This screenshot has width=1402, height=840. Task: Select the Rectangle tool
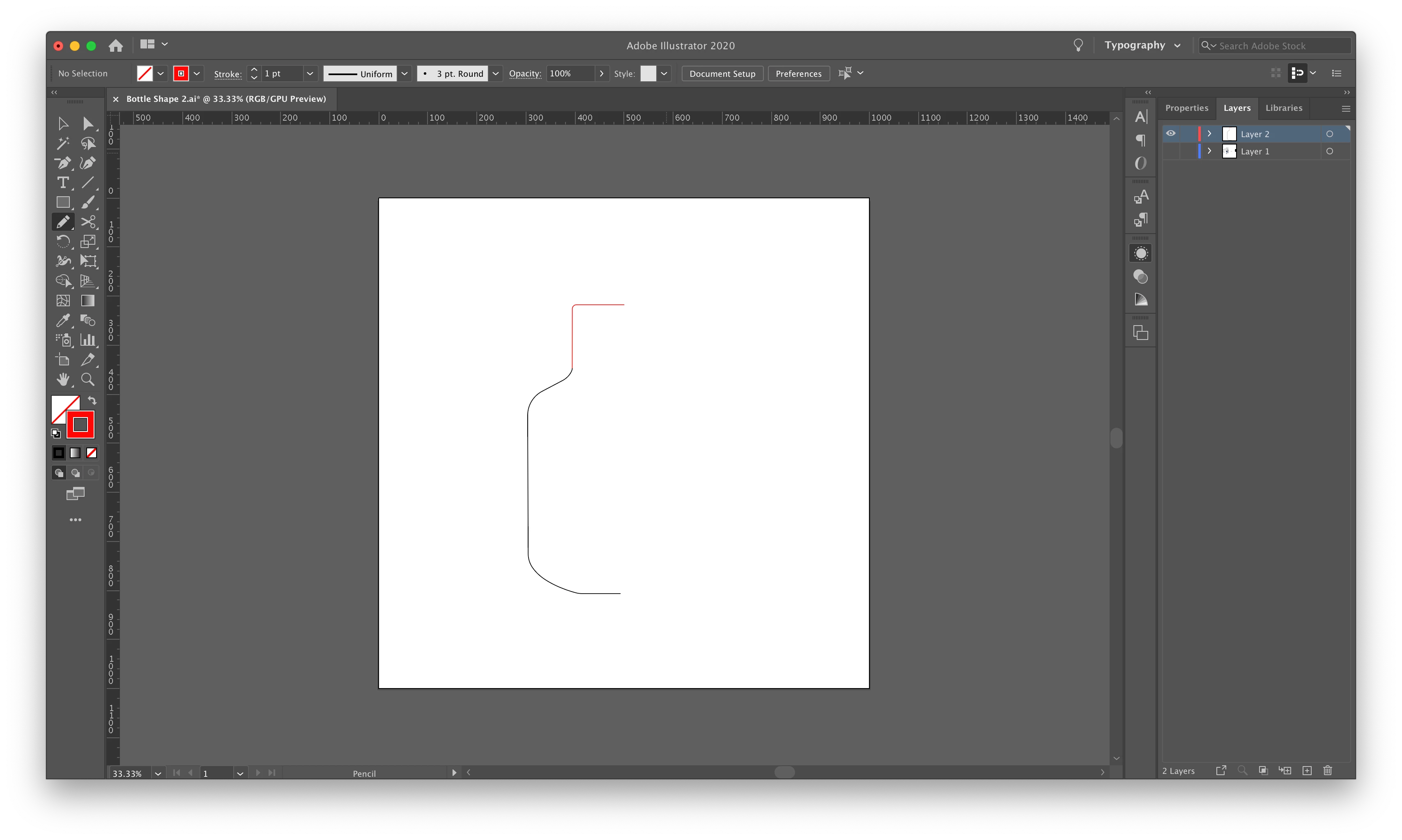coord(63,202)
